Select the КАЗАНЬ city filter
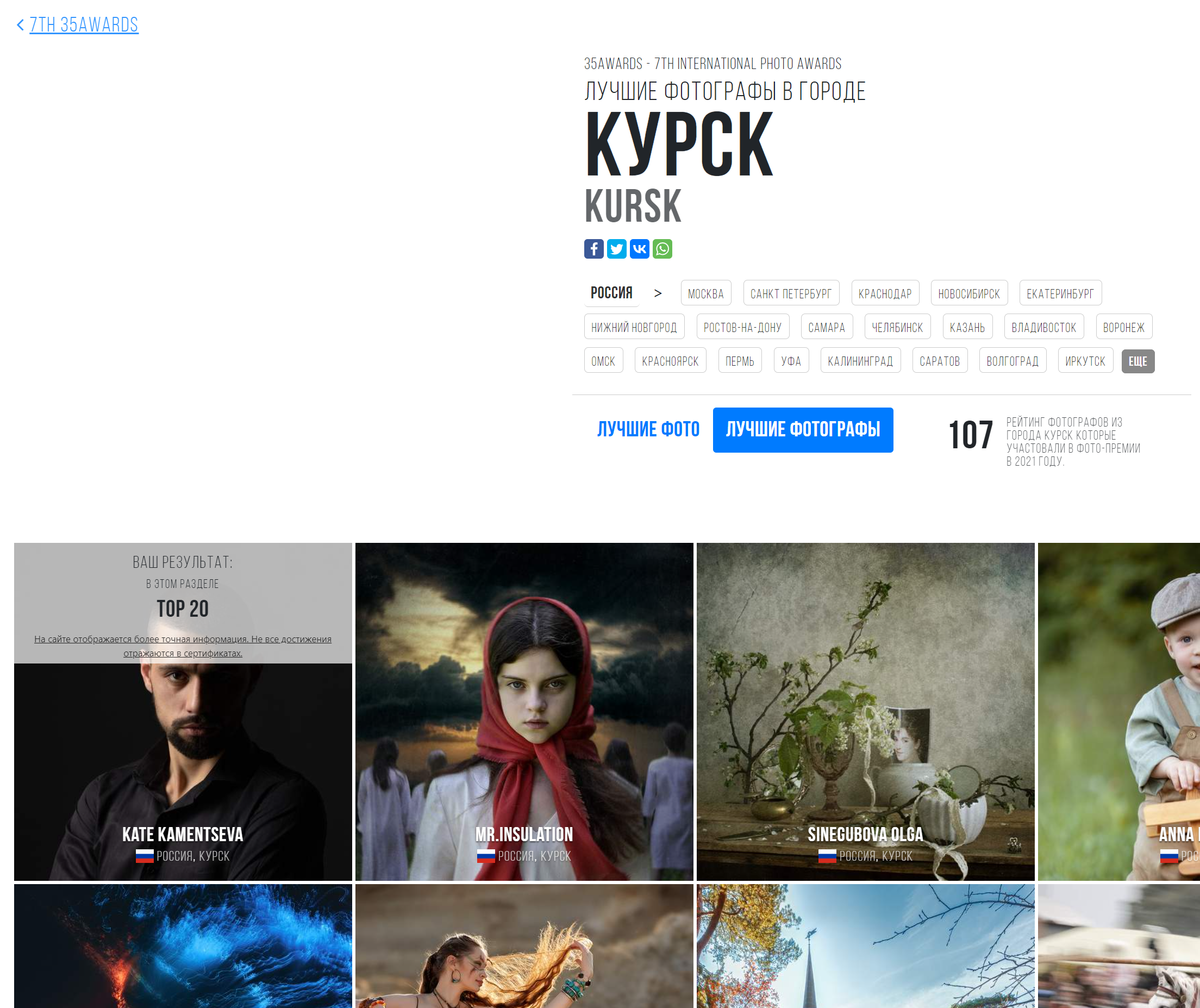Viewport: 1200px width, 1008px height. [x=967, y=326]
